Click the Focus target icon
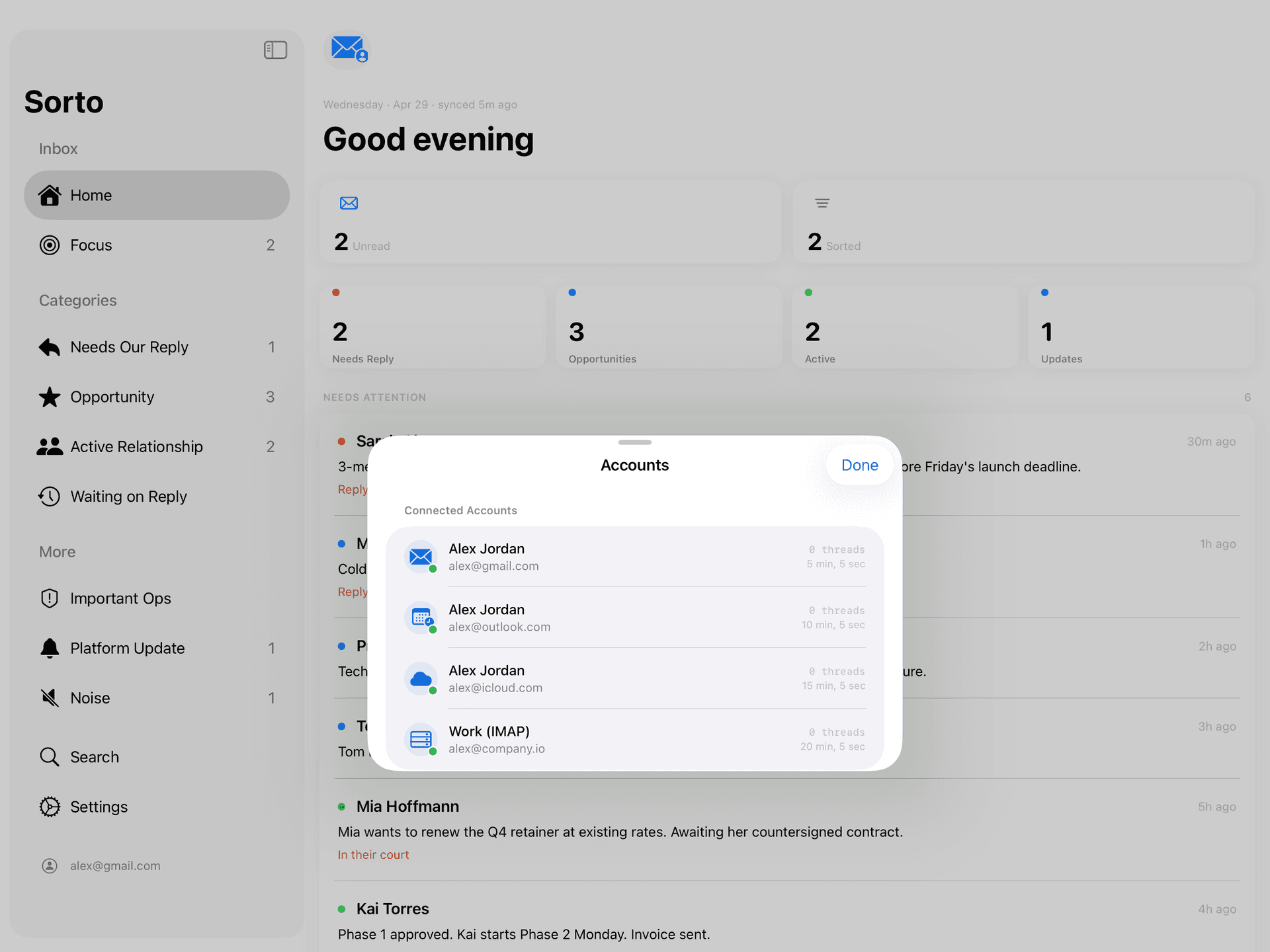This screenshot has height=952, width=1270. [x=50, y=245]
